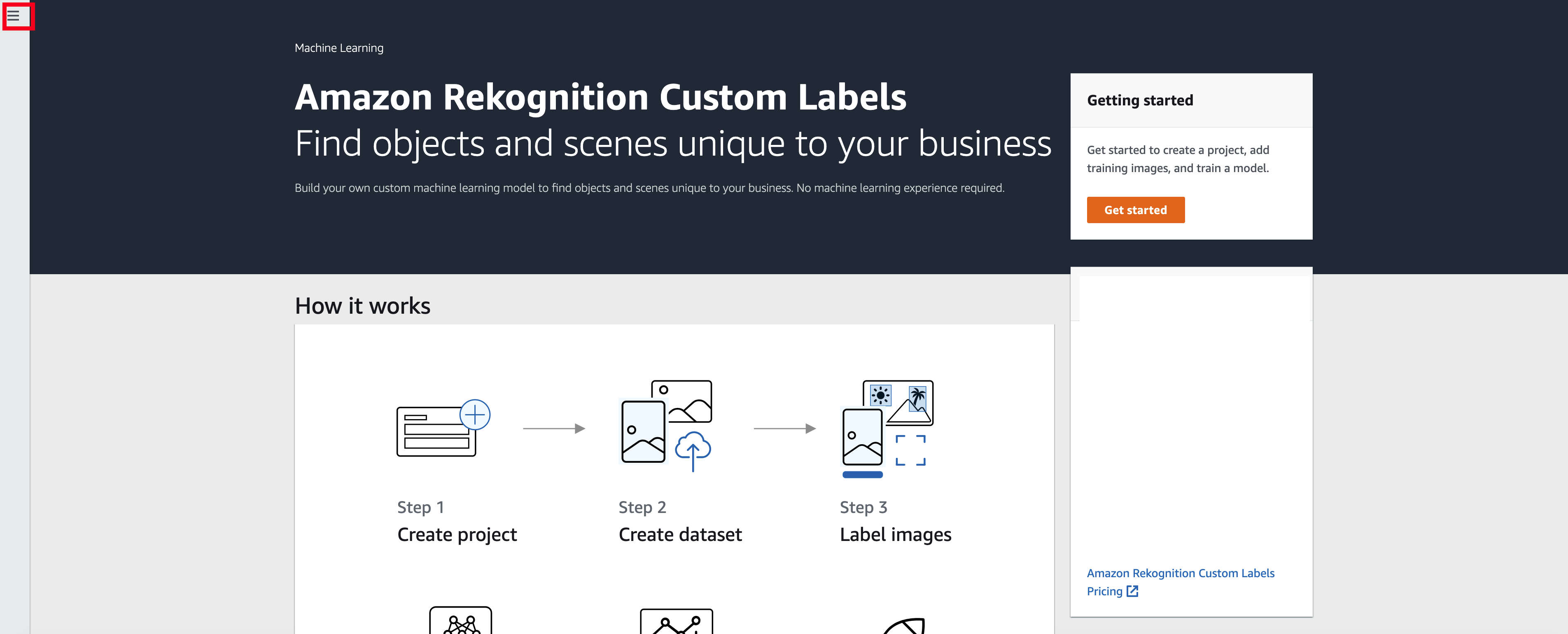
Task: Click the How it works heading
Action: click(x=362, y=306)
